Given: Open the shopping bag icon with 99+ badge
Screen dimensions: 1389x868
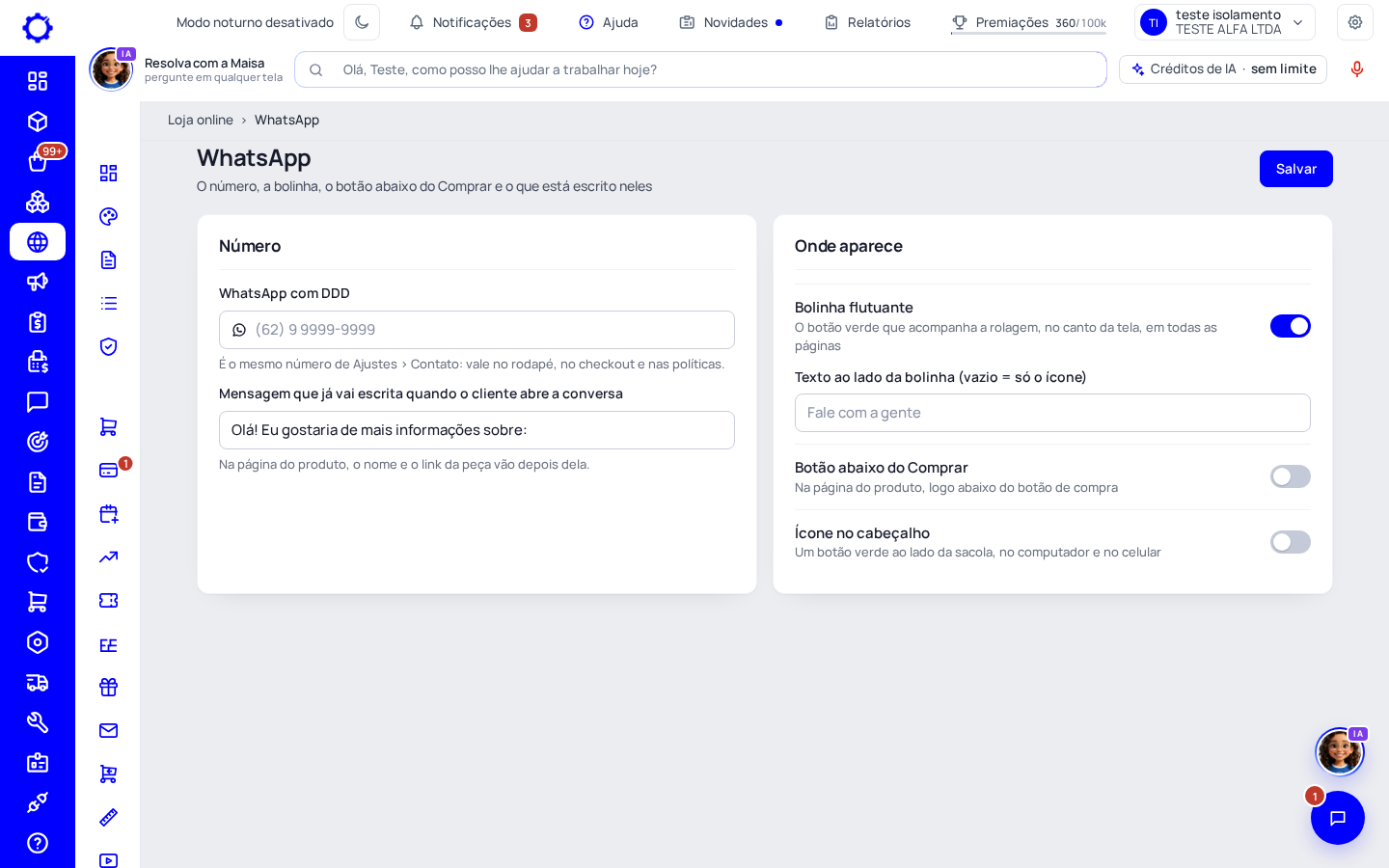Looking at the screenshot, I should click(38, 162).
